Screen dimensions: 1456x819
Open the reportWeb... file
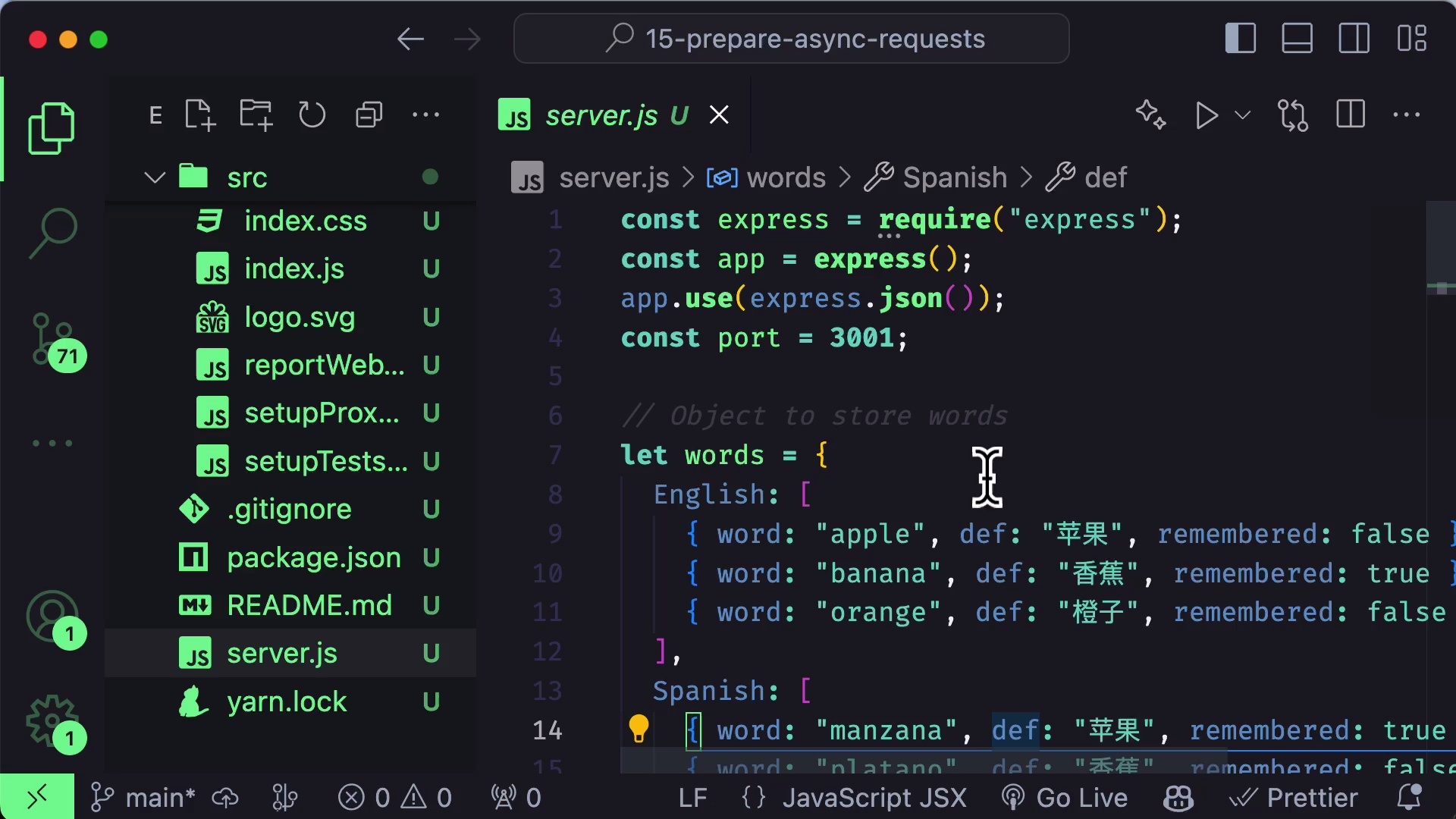[x=290, y=366]
